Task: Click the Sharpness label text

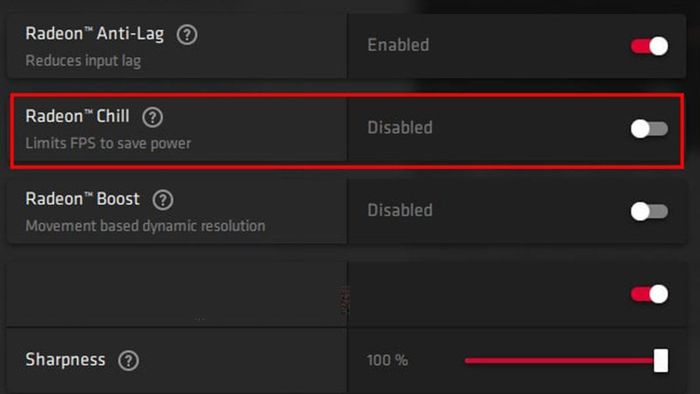Action: 65,360
